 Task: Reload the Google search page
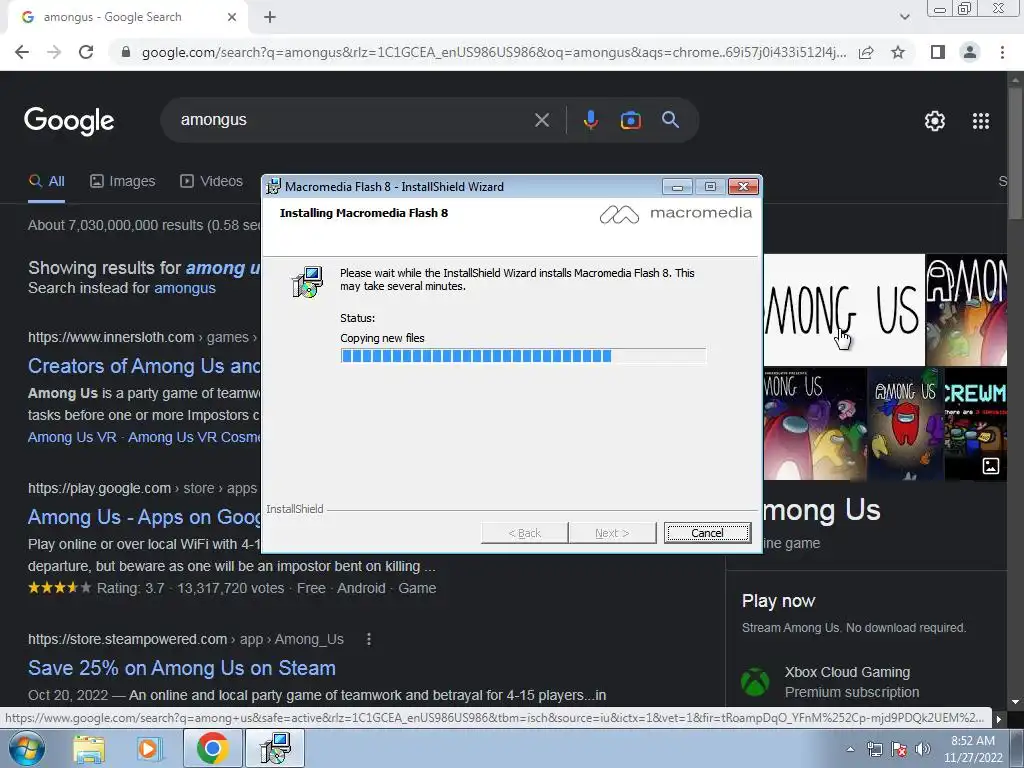[86, 52]
